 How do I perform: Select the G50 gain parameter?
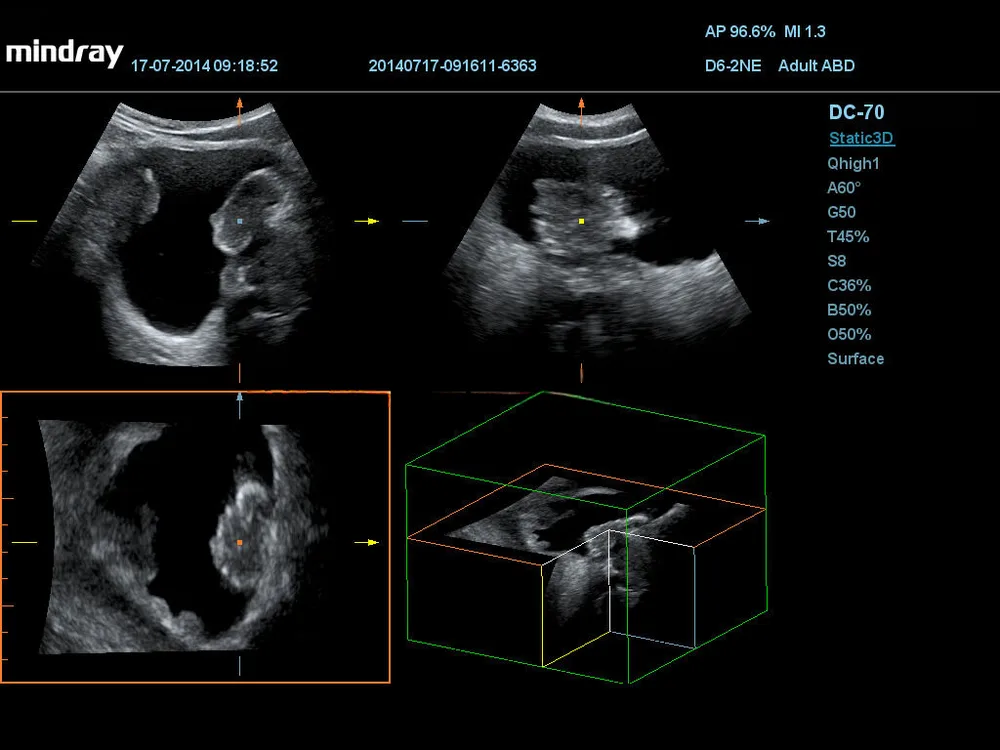click(x=841, y=212)
